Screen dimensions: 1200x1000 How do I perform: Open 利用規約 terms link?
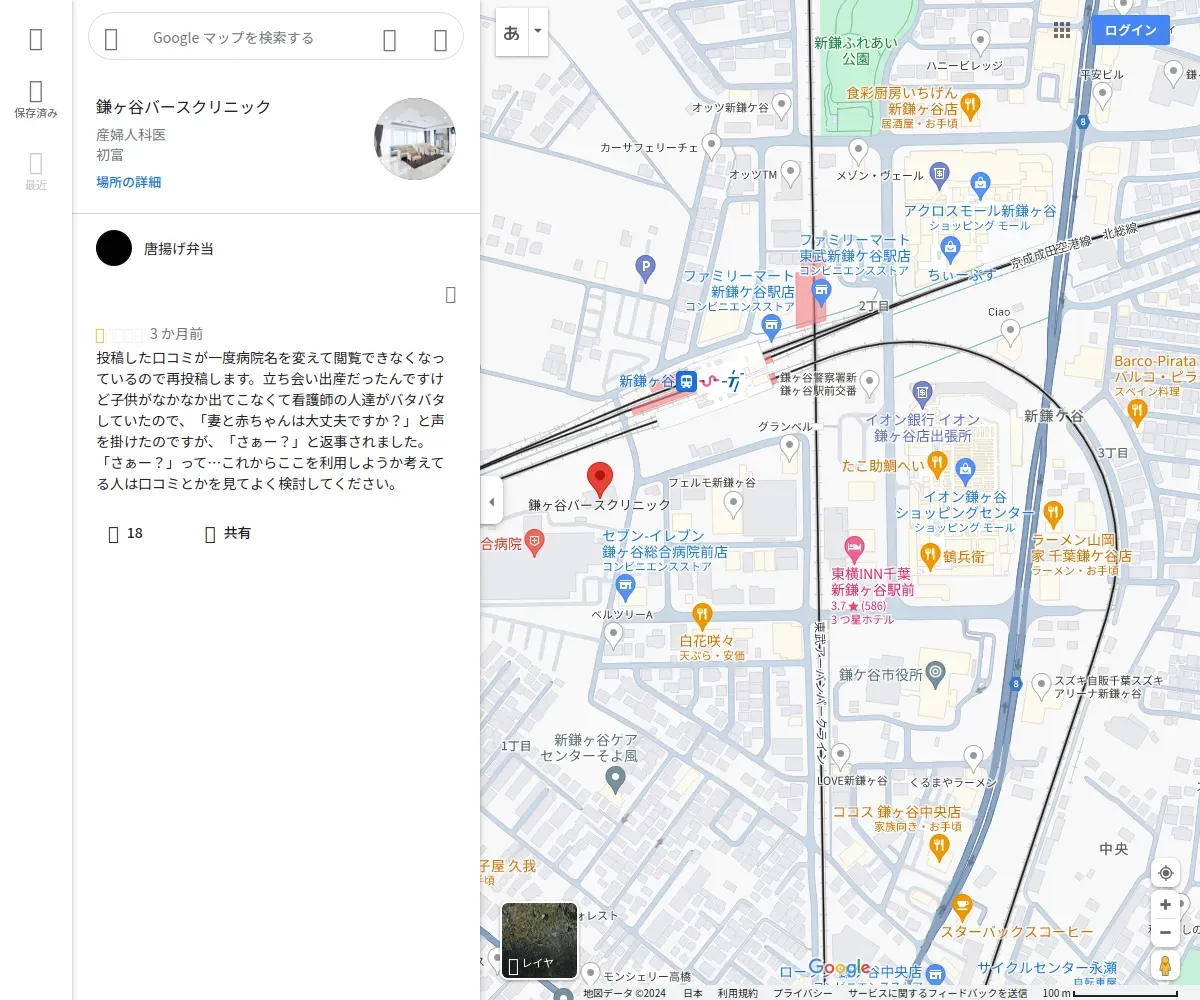pyautogui.click(x=738, y=993)
